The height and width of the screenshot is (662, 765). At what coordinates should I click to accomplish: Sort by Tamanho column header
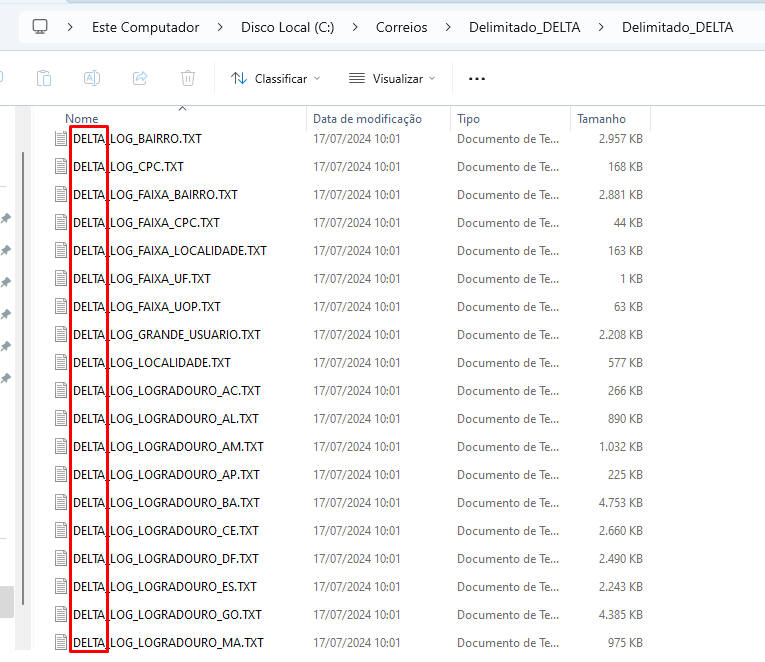pyautogui.click(x=601, y=119)
